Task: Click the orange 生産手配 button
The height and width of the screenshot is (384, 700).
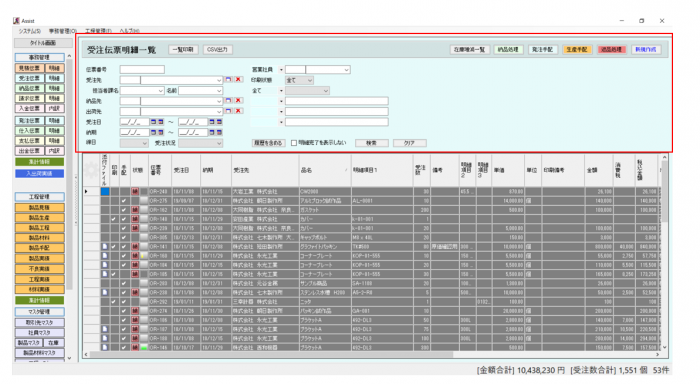Action: (577, 50)
